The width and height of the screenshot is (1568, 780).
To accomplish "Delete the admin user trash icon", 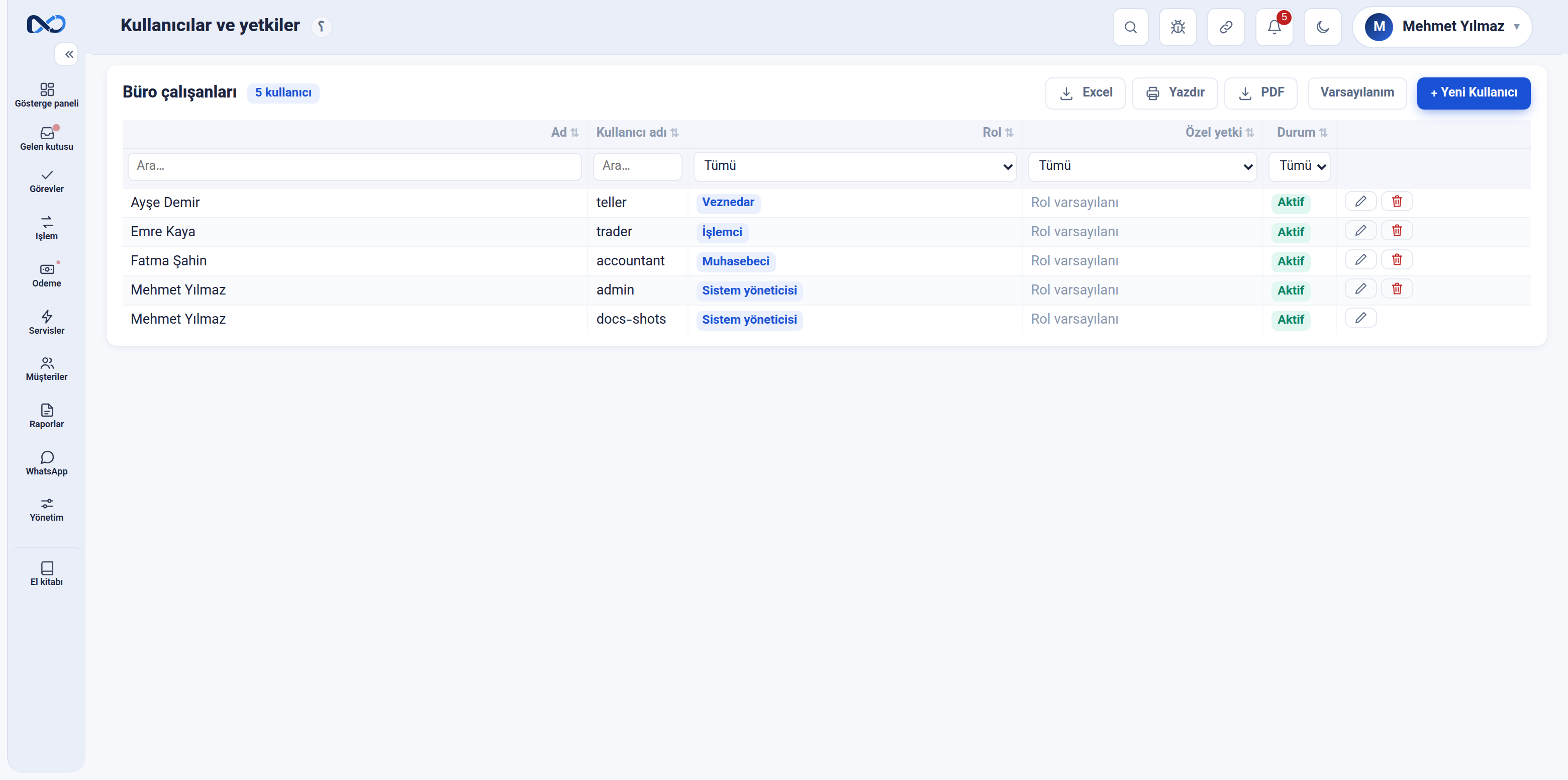I will 1397,289.
